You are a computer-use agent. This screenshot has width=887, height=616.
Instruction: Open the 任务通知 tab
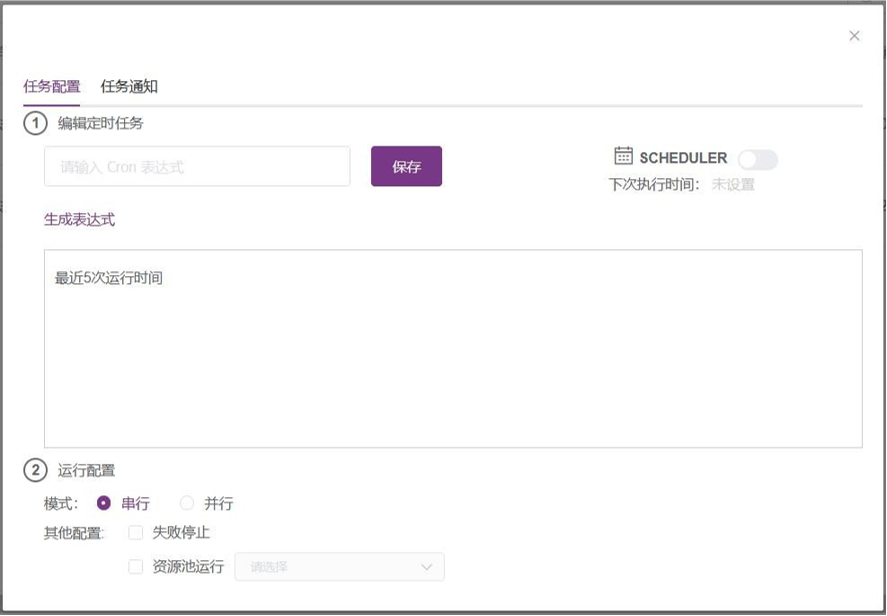pos(129,87)
